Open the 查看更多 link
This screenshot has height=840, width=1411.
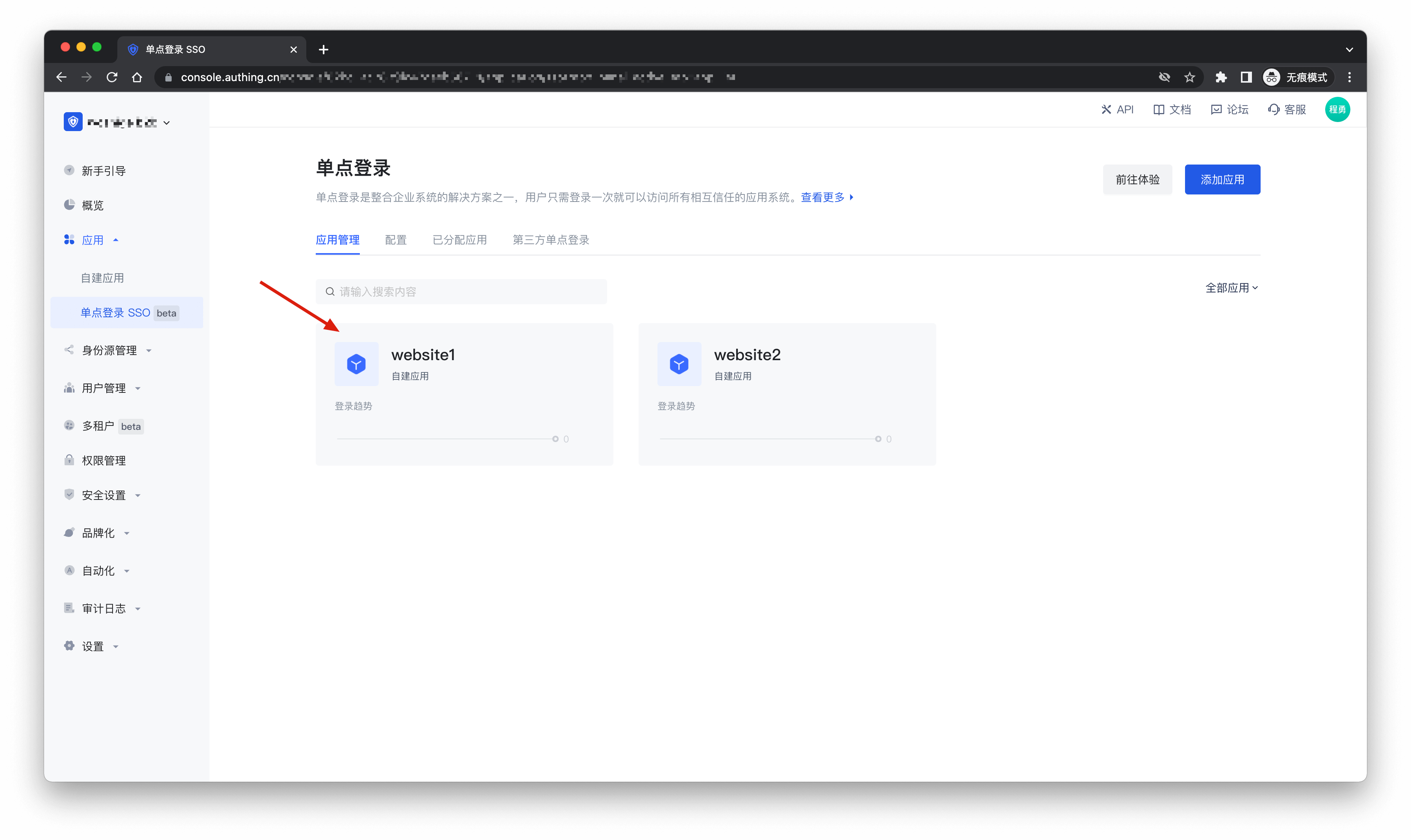pyautogui.click(x=822, y=197)
